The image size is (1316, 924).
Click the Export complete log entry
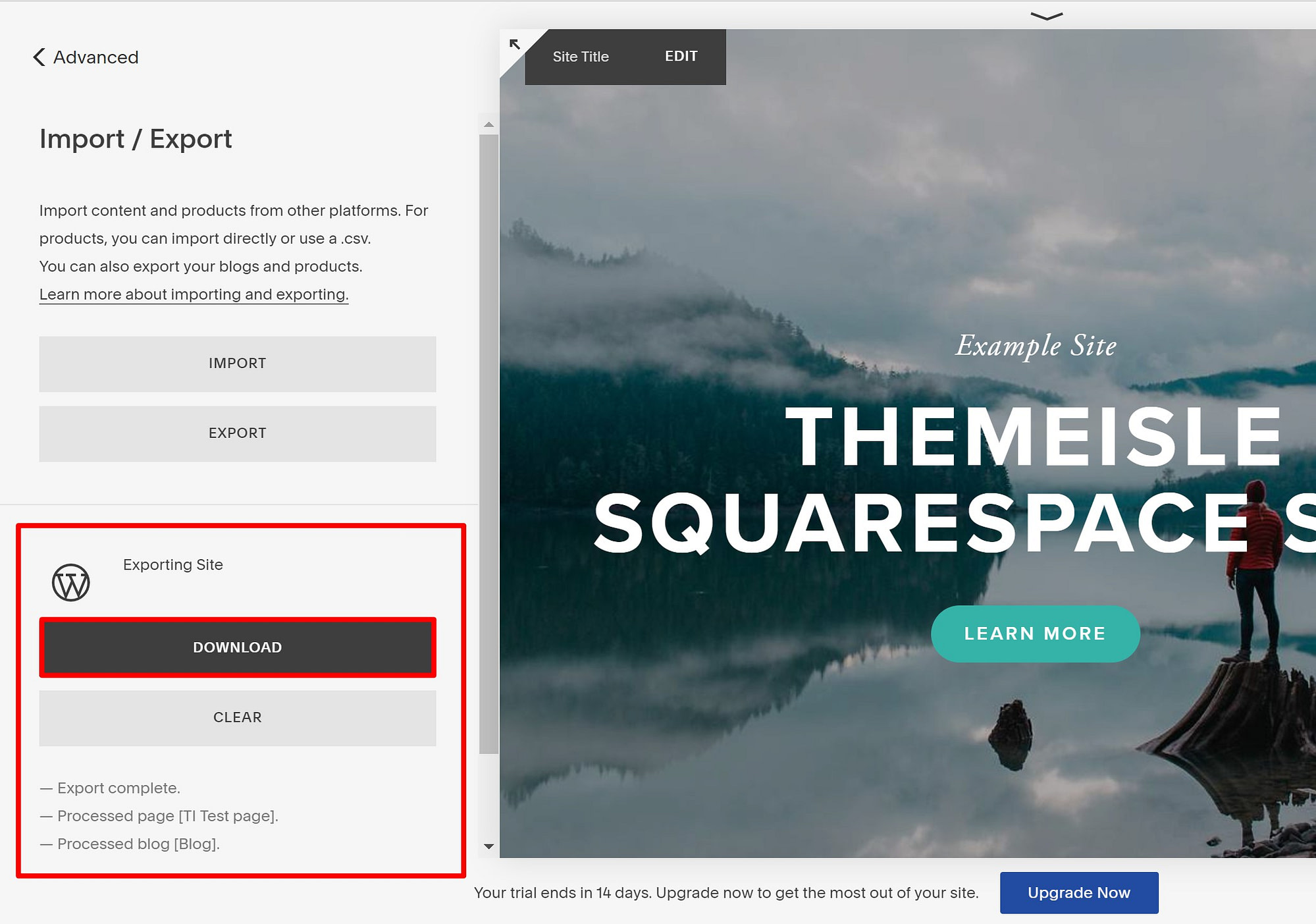109,788
